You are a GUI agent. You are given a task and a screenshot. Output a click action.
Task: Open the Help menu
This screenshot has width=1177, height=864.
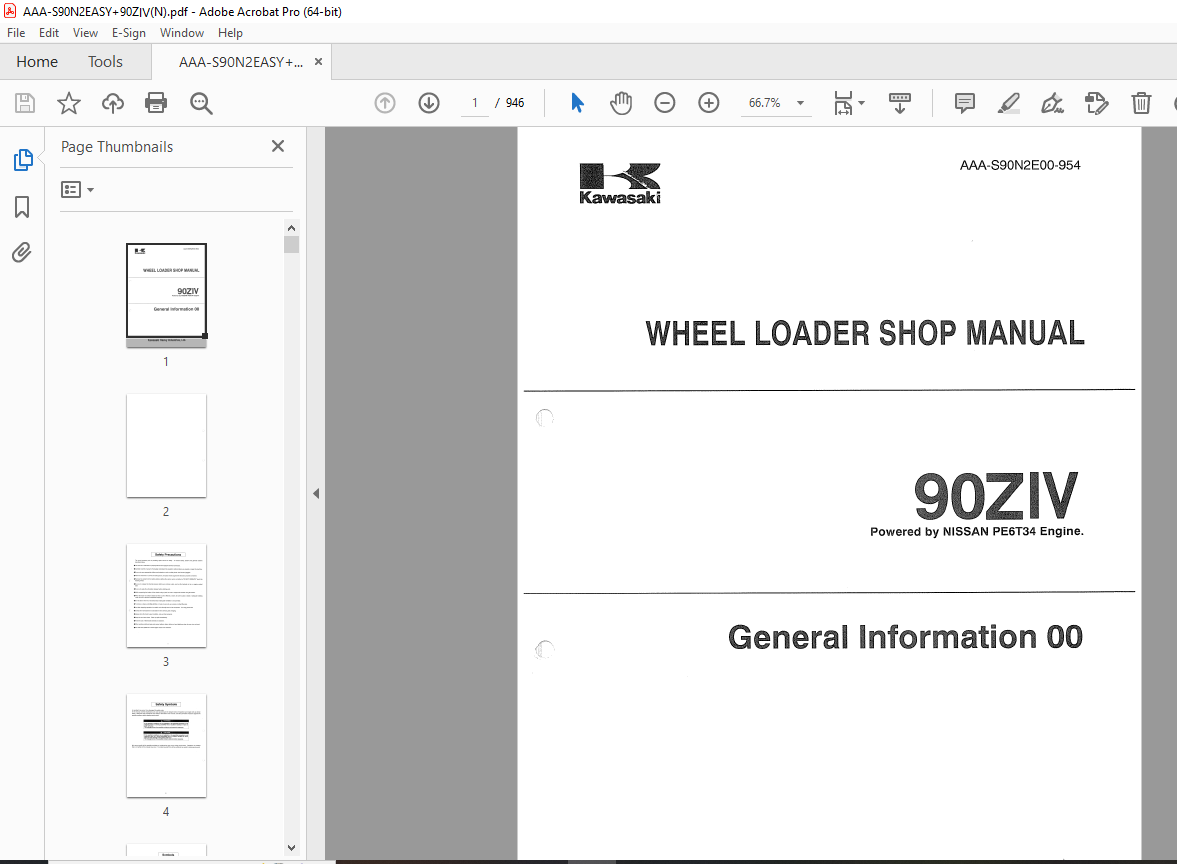coord(230,33)
